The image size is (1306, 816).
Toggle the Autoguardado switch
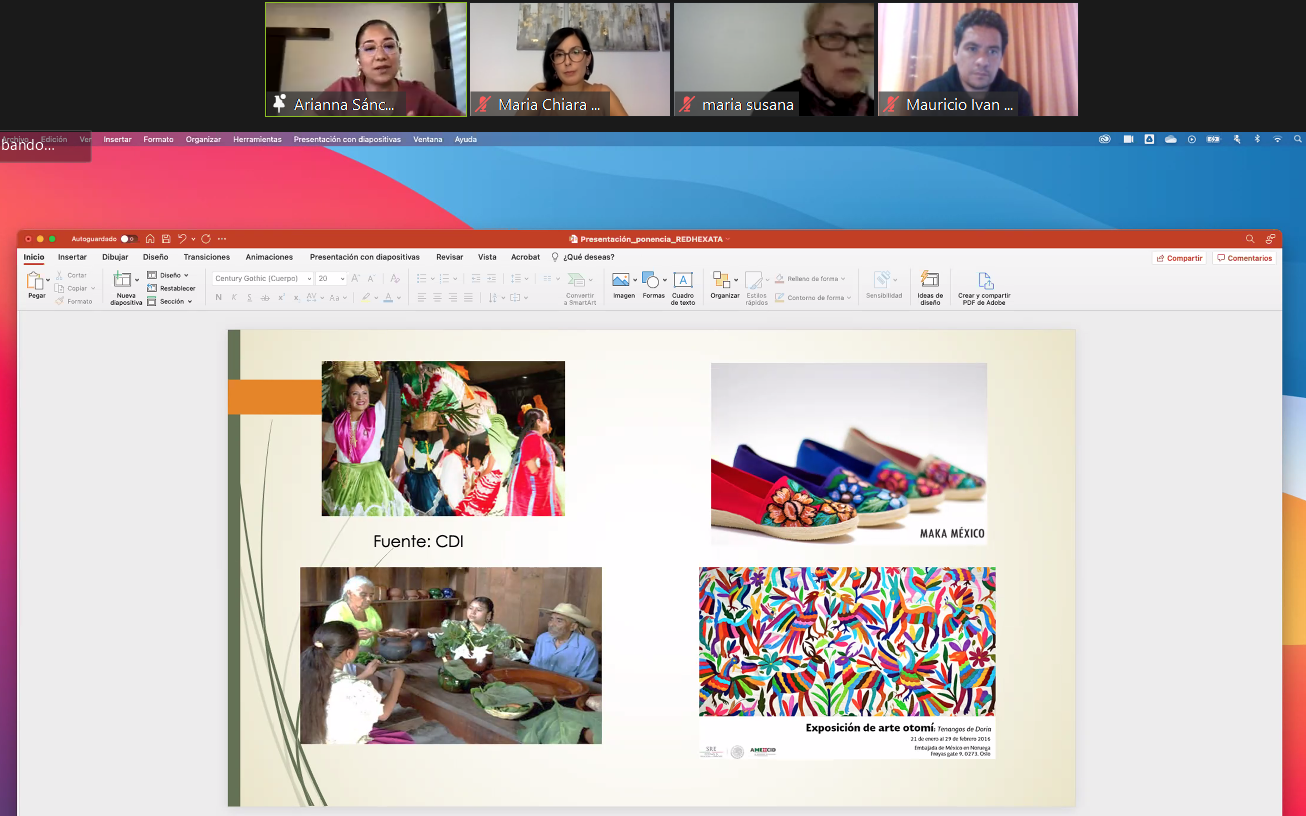[128, 239]
